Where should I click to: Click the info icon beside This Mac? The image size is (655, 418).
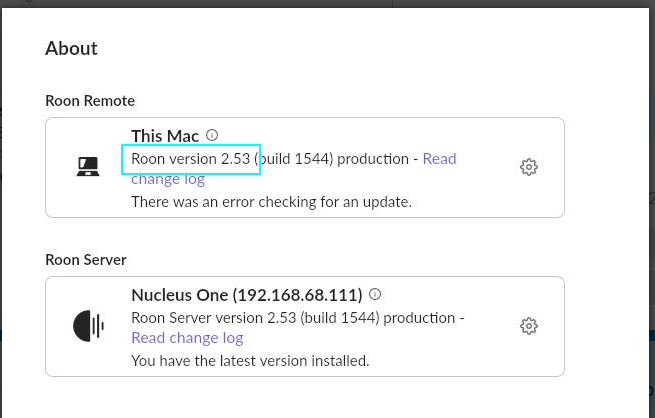[212, 135]
